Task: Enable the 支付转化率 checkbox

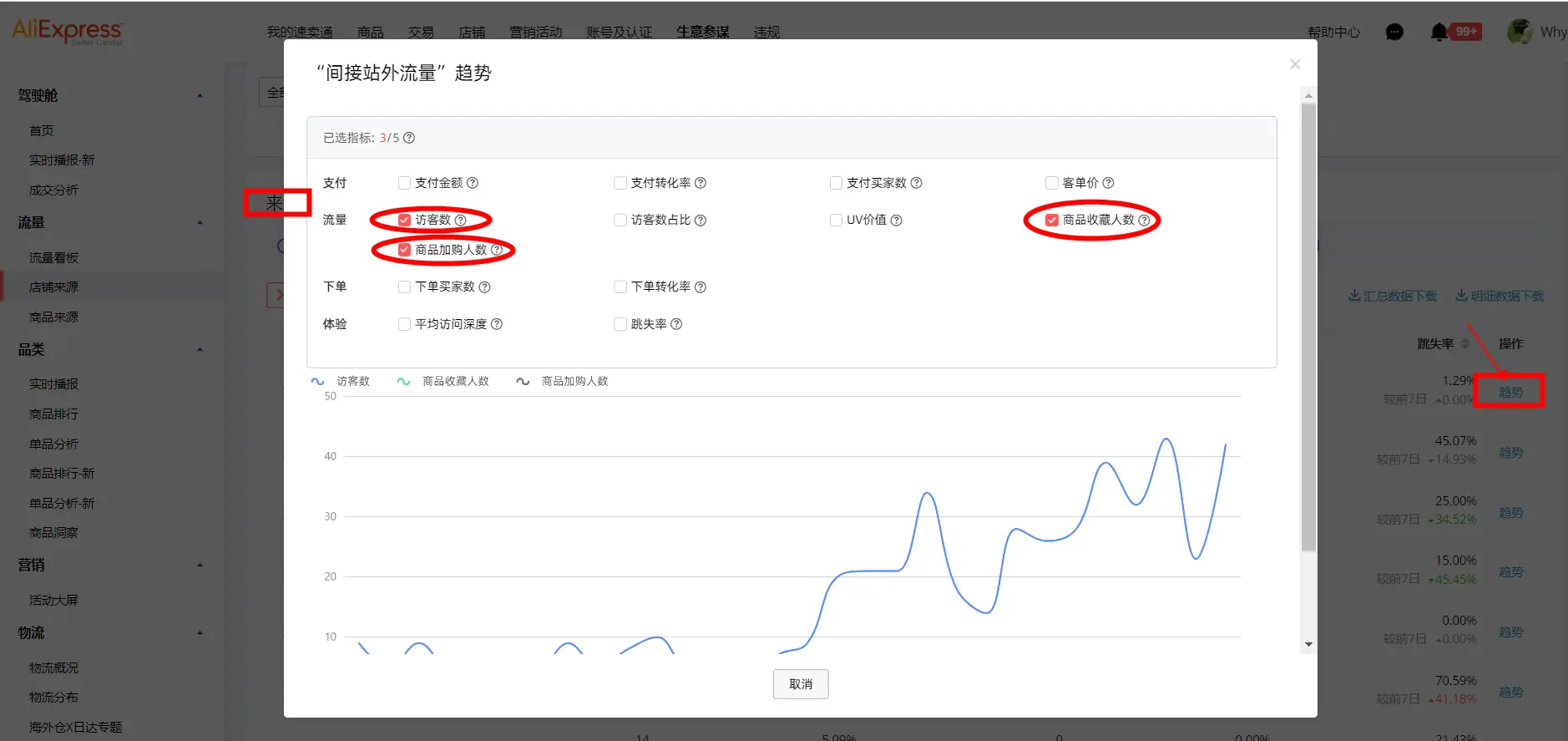Action: 620,183
